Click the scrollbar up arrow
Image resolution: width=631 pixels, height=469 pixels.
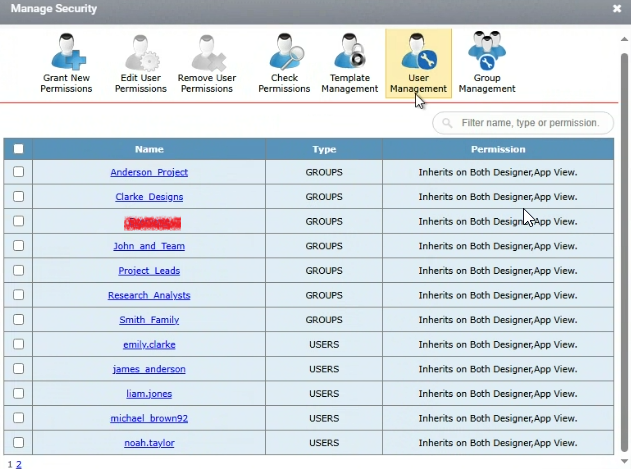click(624, 39)
